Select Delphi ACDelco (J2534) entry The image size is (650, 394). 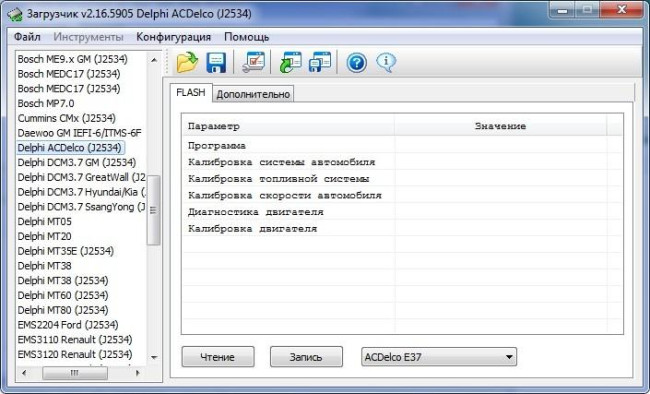point(70,148)
